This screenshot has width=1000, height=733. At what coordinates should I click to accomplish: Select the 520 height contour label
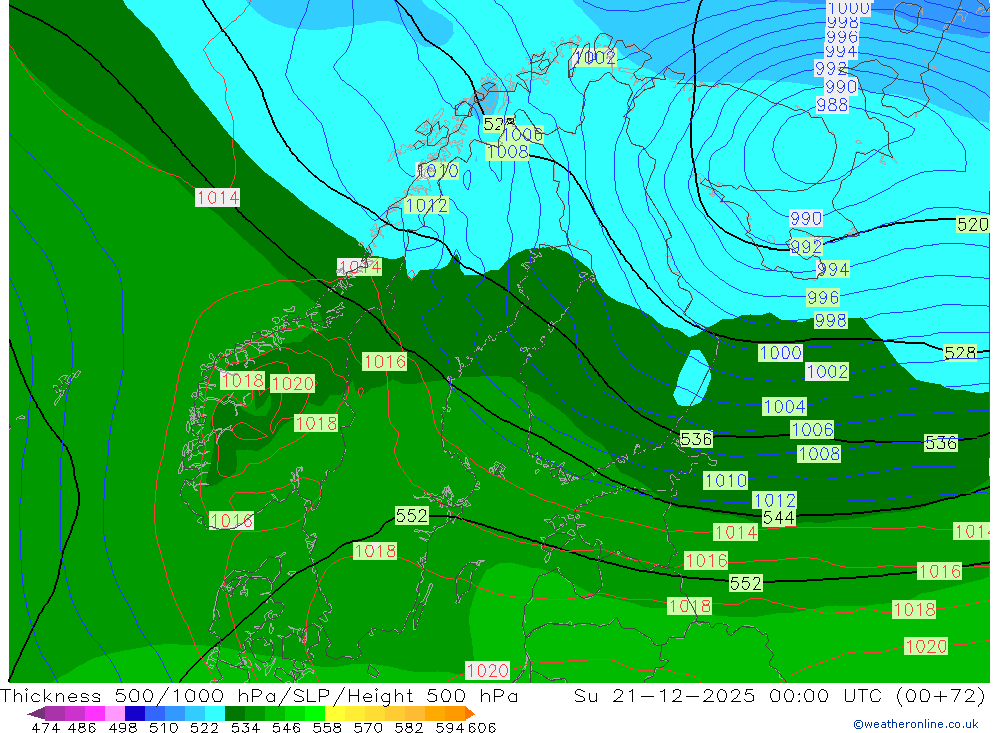coord(973,225)
